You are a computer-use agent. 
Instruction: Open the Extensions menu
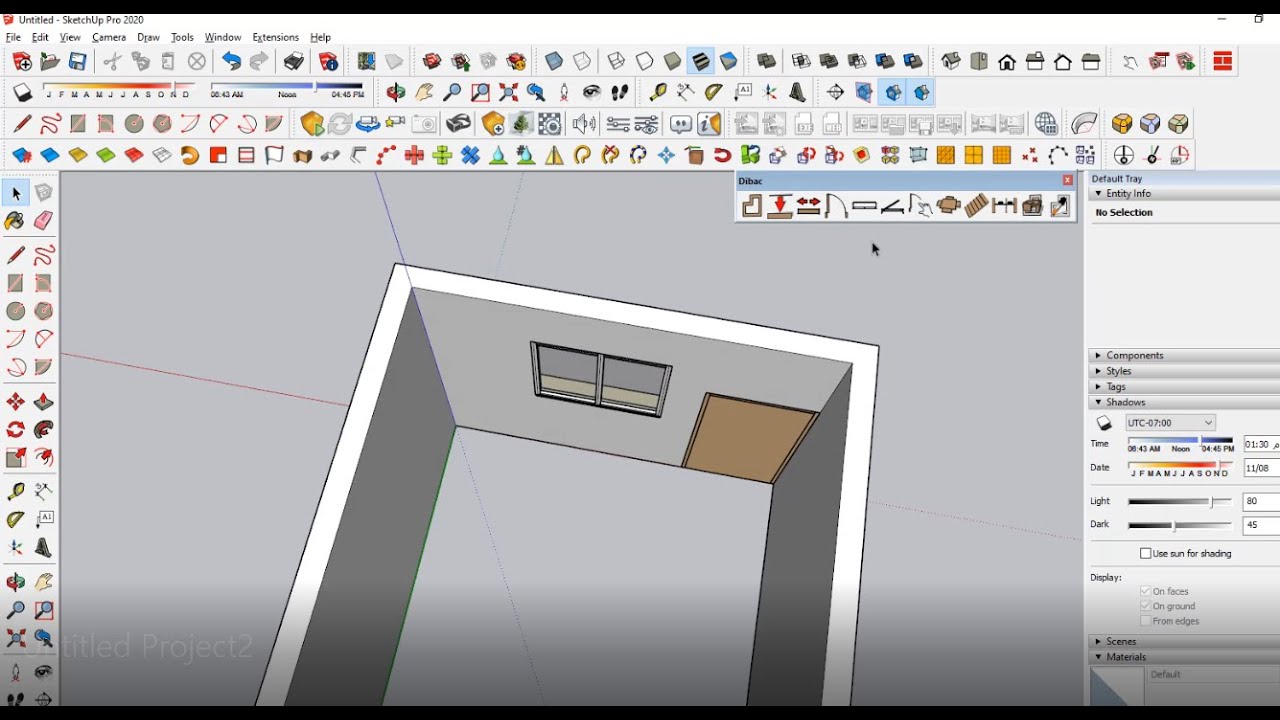pos(275,37)
